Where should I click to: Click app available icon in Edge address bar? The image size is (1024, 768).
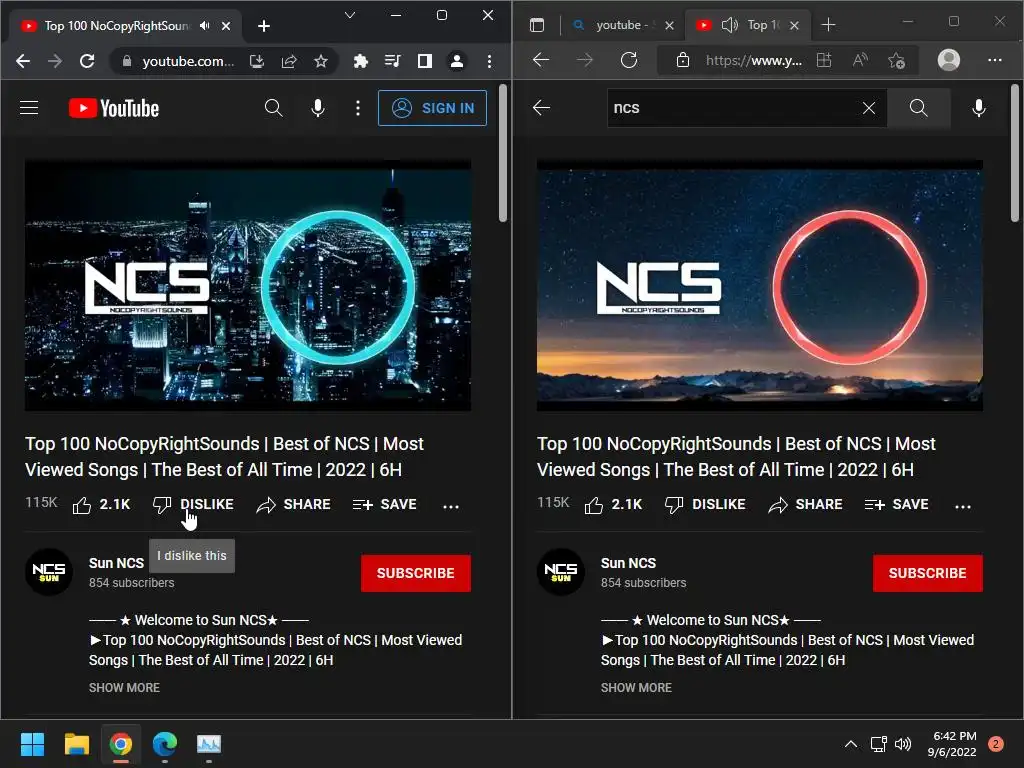click(x=824, y=60)
